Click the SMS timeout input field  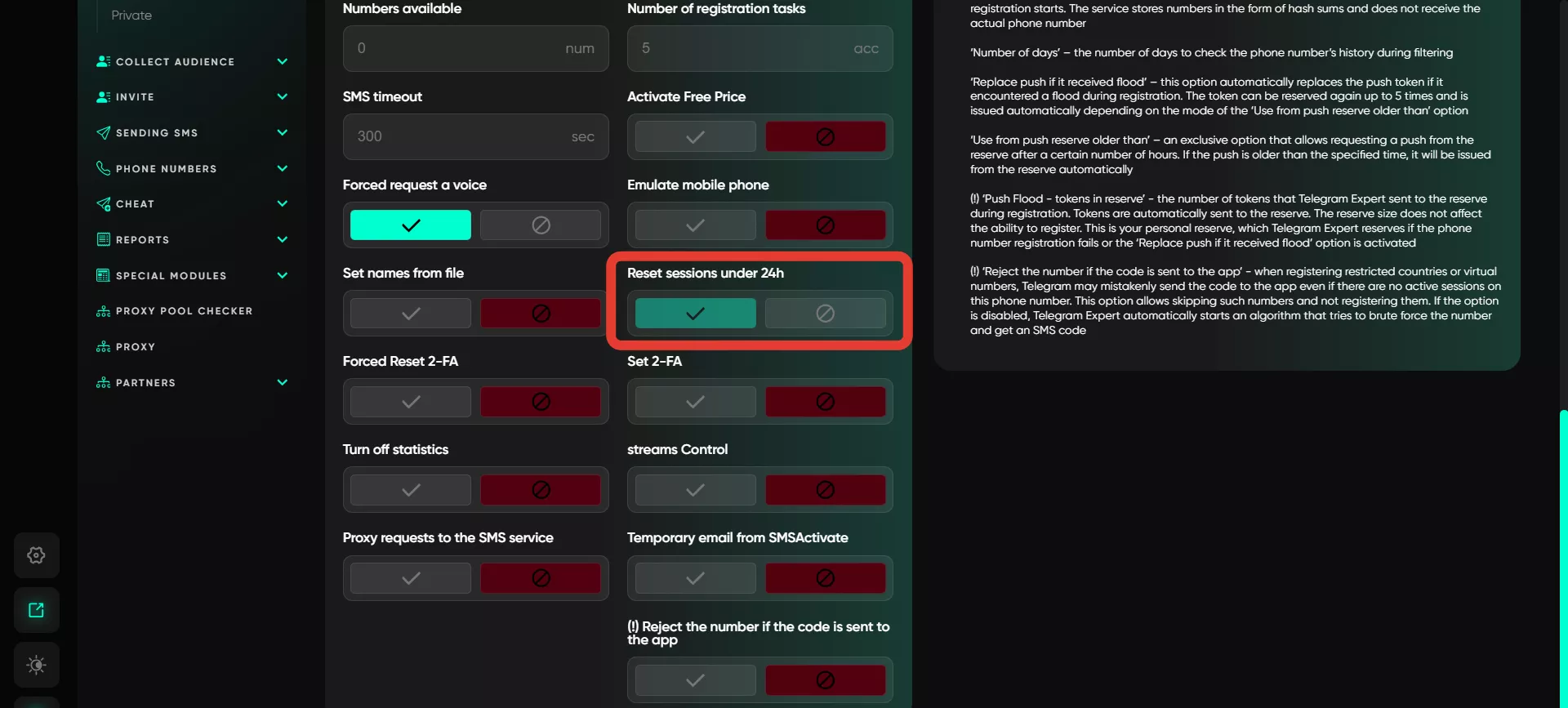tap(475, 136)
